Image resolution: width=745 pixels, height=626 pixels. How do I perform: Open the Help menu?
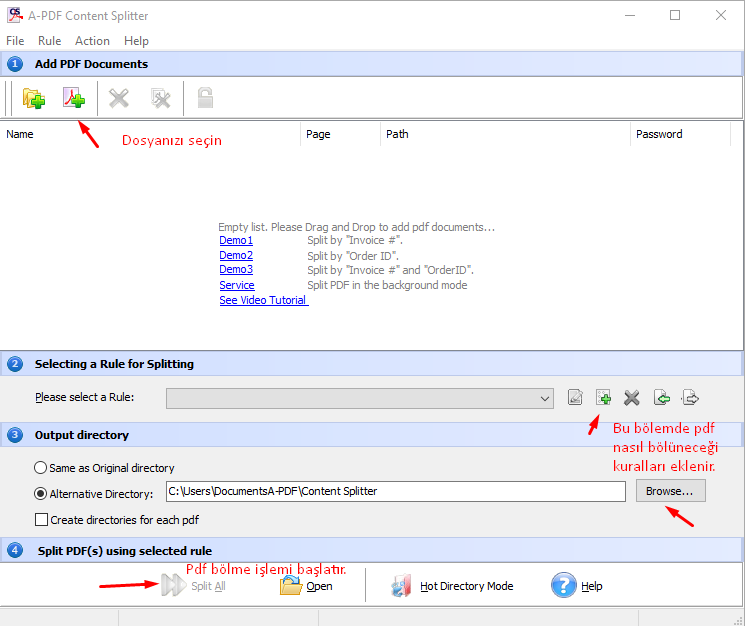[136, 41]
